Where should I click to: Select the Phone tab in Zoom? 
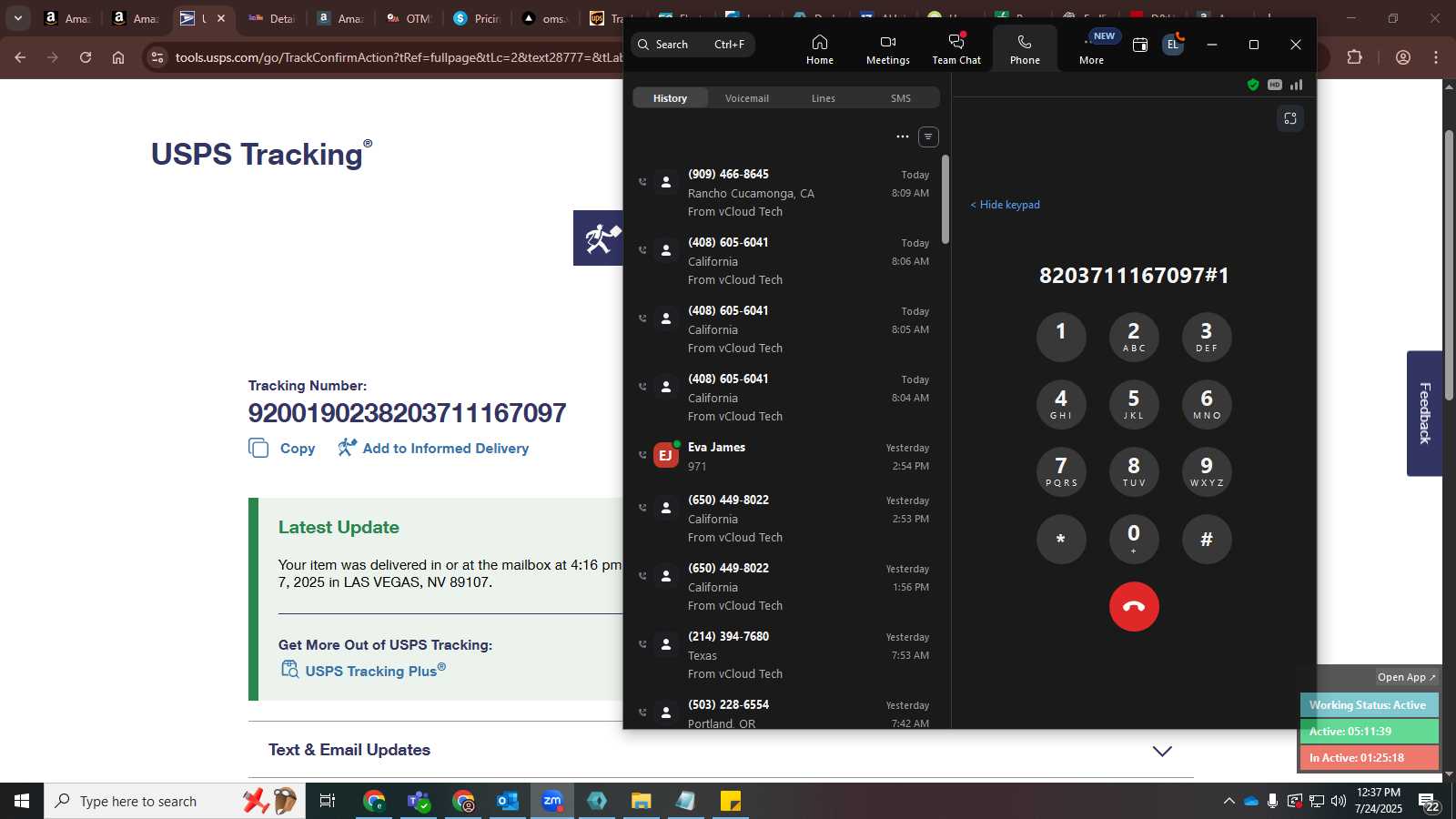click(1025, 49)
